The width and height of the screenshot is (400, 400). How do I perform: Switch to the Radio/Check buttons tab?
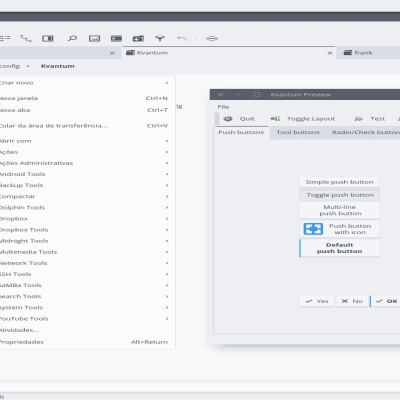366,132
